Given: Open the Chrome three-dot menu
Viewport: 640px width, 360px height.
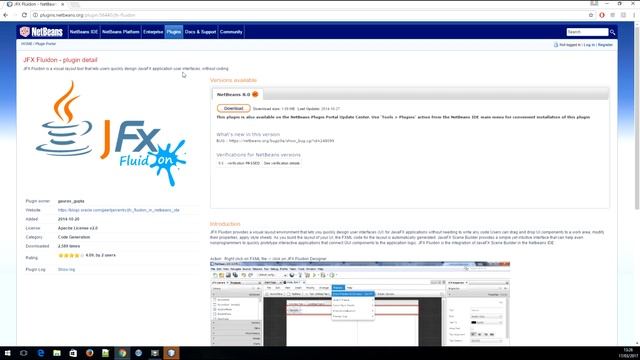Looking at the screenshot, I should [x=634, y=15].
